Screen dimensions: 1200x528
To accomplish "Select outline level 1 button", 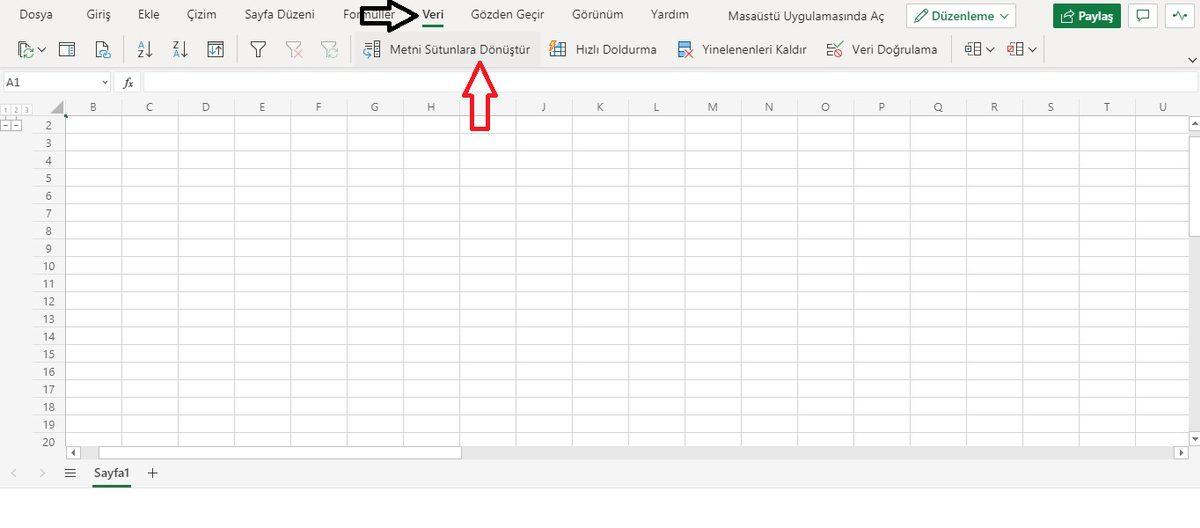I will pyautogui.click(x=6, y=109).
